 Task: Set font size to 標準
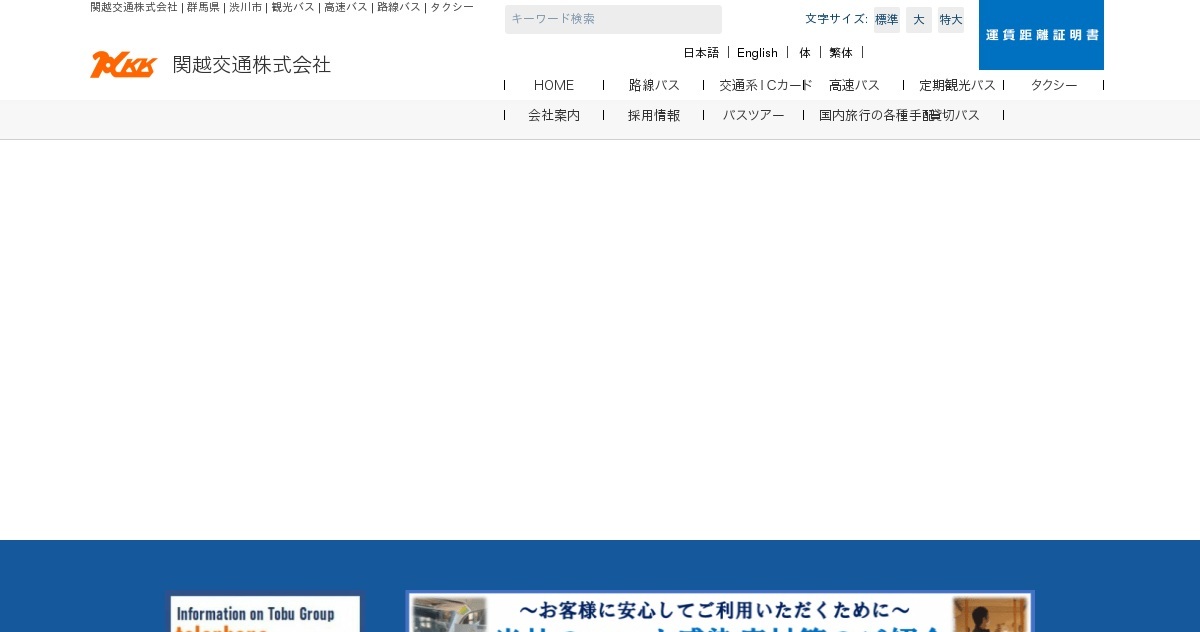pos(886,20)
